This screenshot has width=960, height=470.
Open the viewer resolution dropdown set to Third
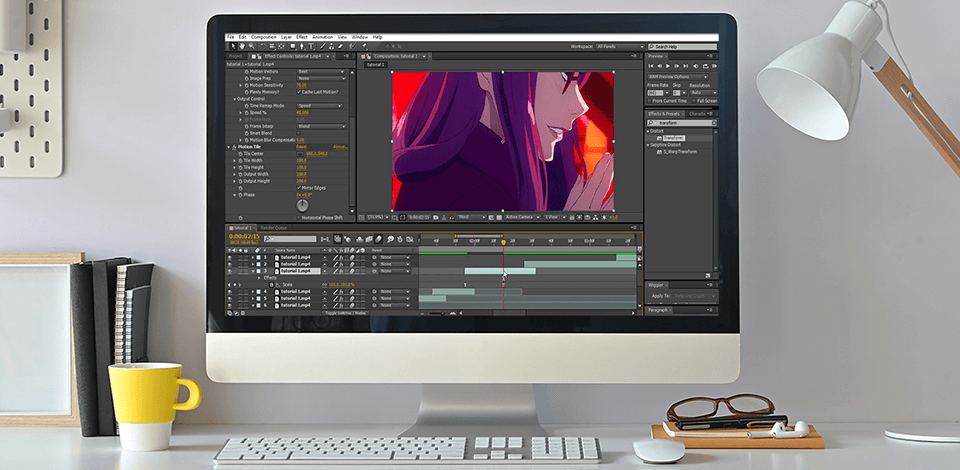click(471, 217)
